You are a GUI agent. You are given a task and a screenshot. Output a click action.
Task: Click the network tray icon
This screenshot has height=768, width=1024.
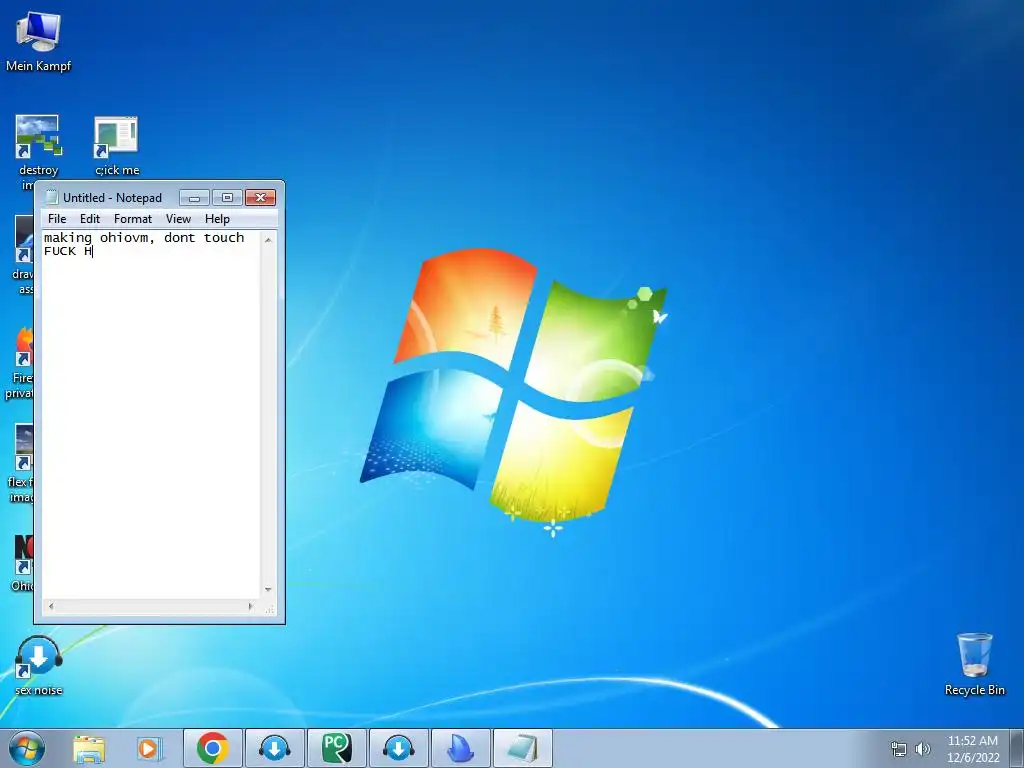[899, 749]
